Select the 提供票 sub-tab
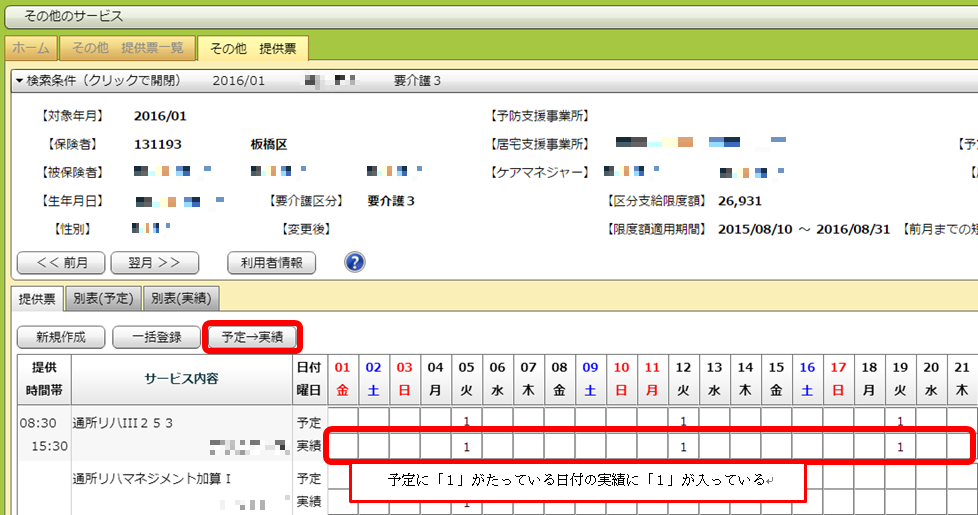The width and height of the screenshot is (978, 515). click(37, 297)
